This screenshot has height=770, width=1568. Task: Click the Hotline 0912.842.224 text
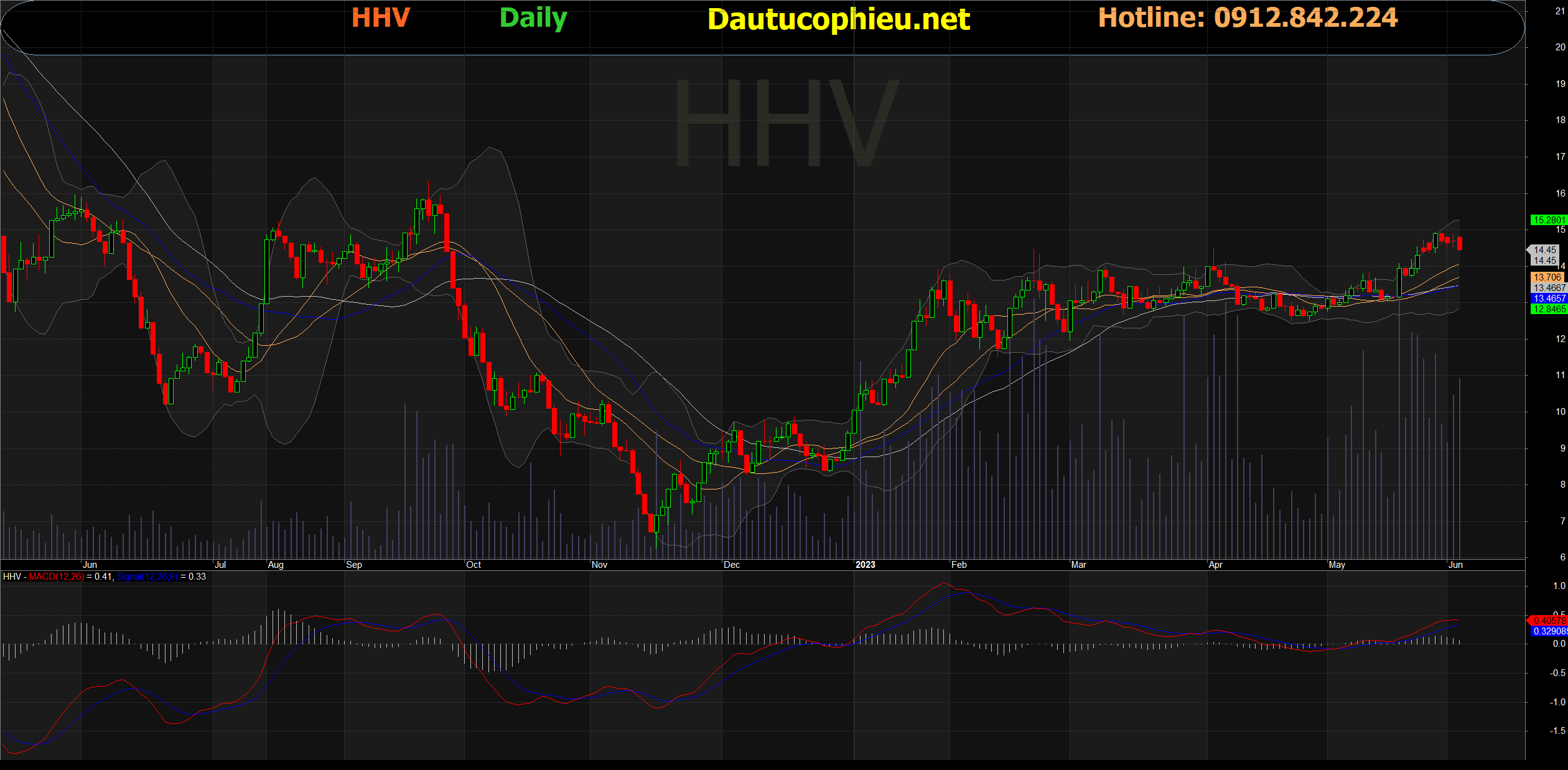[x=1248, y=18]
